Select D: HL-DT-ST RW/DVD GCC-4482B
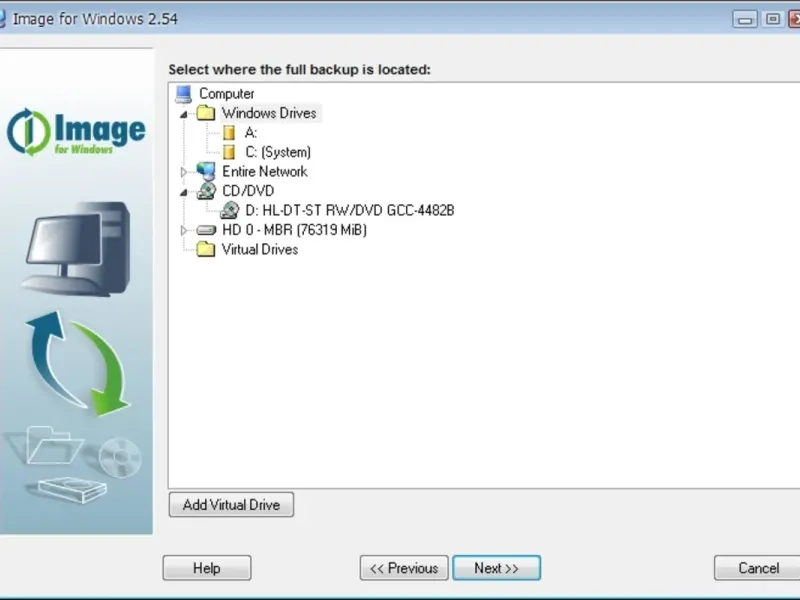The image size is (800, 600). coord(349,210)
